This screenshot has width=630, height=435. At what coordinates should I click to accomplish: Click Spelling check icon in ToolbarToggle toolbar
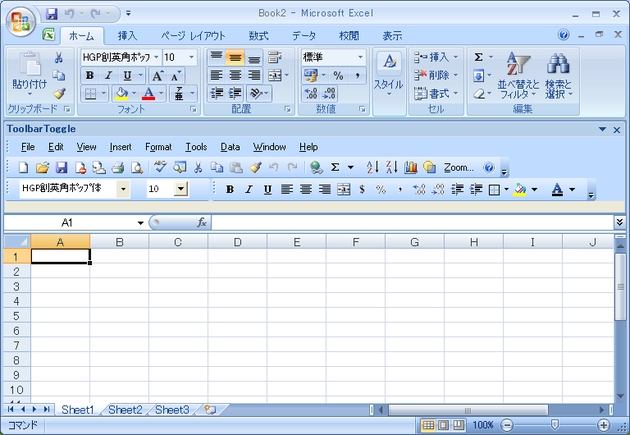coord(160,167)
